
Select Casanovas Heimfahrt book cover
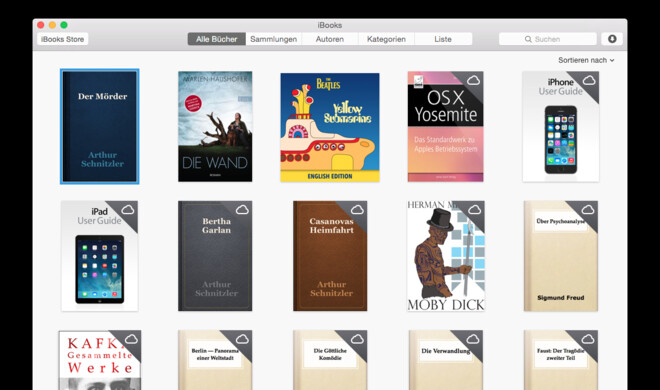[330, 256]
